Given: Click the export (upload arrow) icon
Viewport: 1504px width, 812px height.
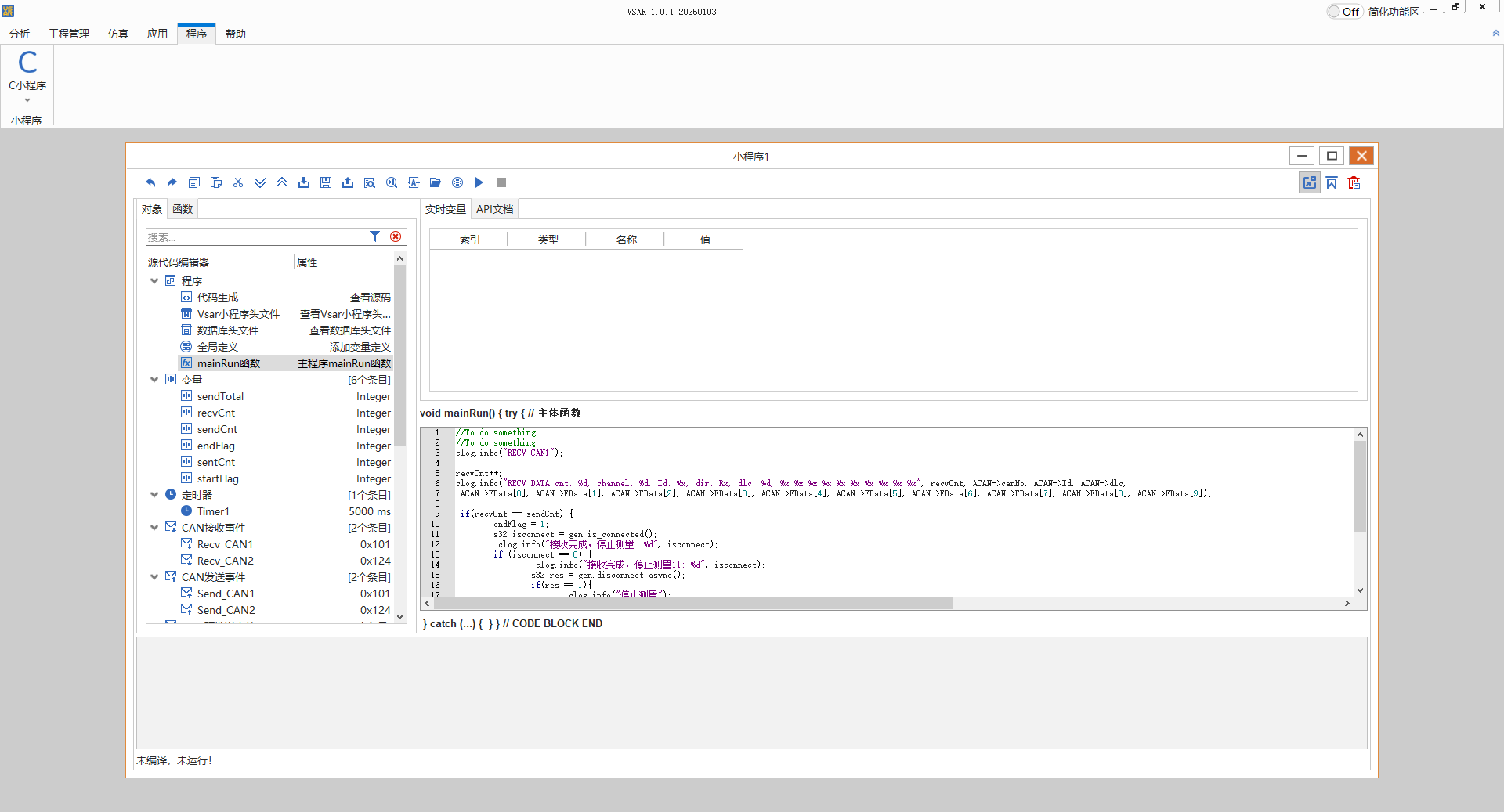Looking at the screenshot, I should [348, 182].
